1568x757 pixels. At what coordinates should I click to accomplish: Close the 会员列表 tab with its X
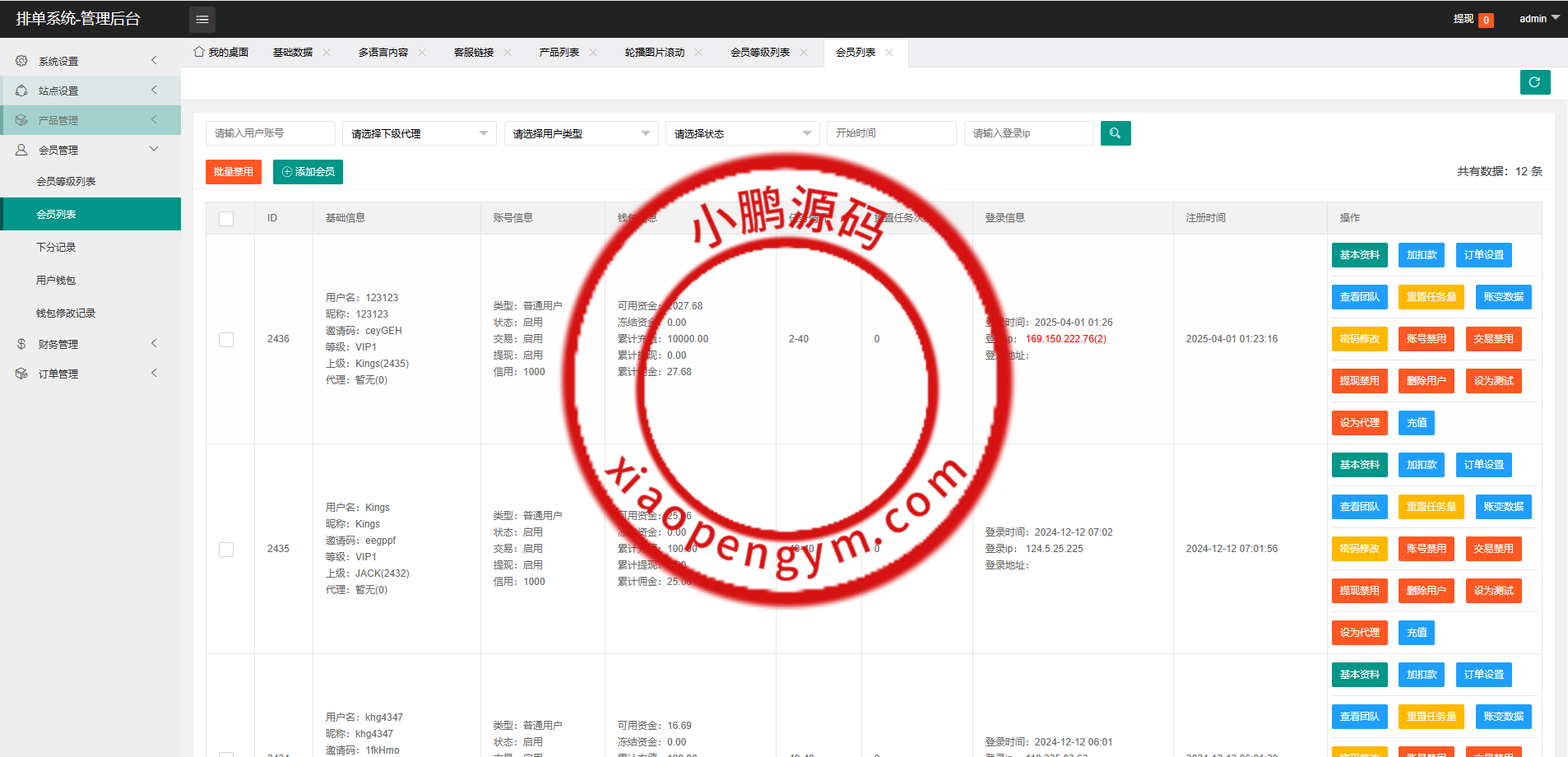[x=889, y=53]
